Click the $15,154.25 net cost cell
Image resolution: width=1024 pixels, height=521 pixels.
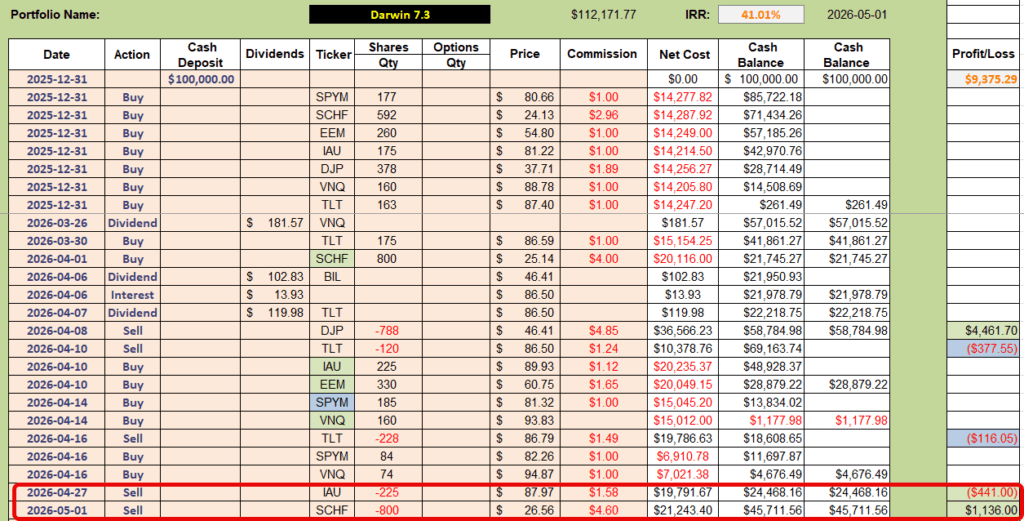coord(683,241)
